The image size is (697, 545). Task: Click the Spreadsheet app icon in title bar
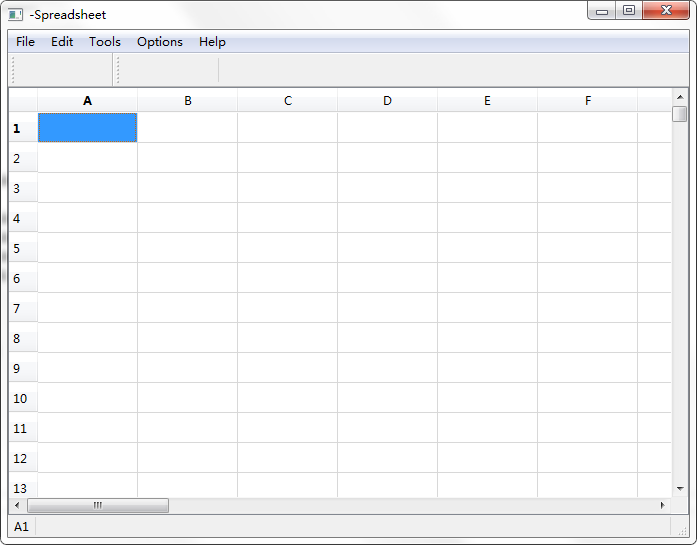click(15, 15)
